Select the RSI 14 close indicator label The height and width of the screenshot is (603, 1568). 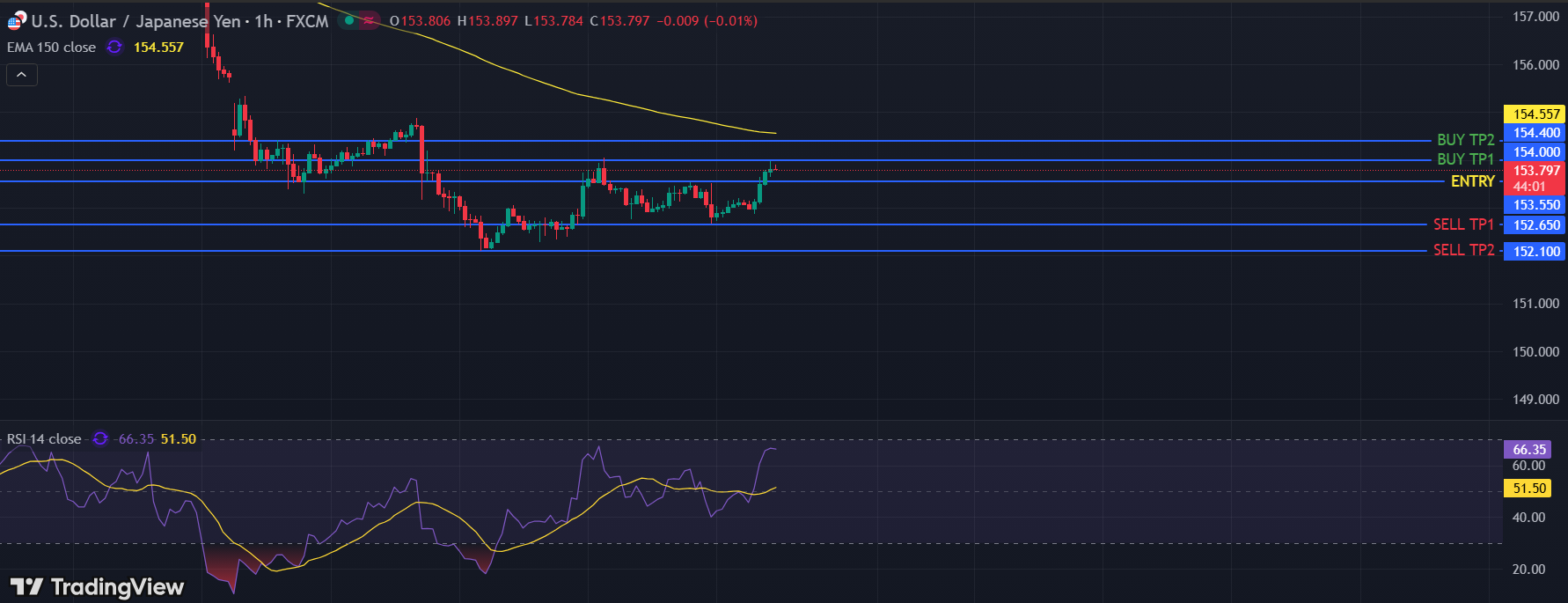click(44, 438)
